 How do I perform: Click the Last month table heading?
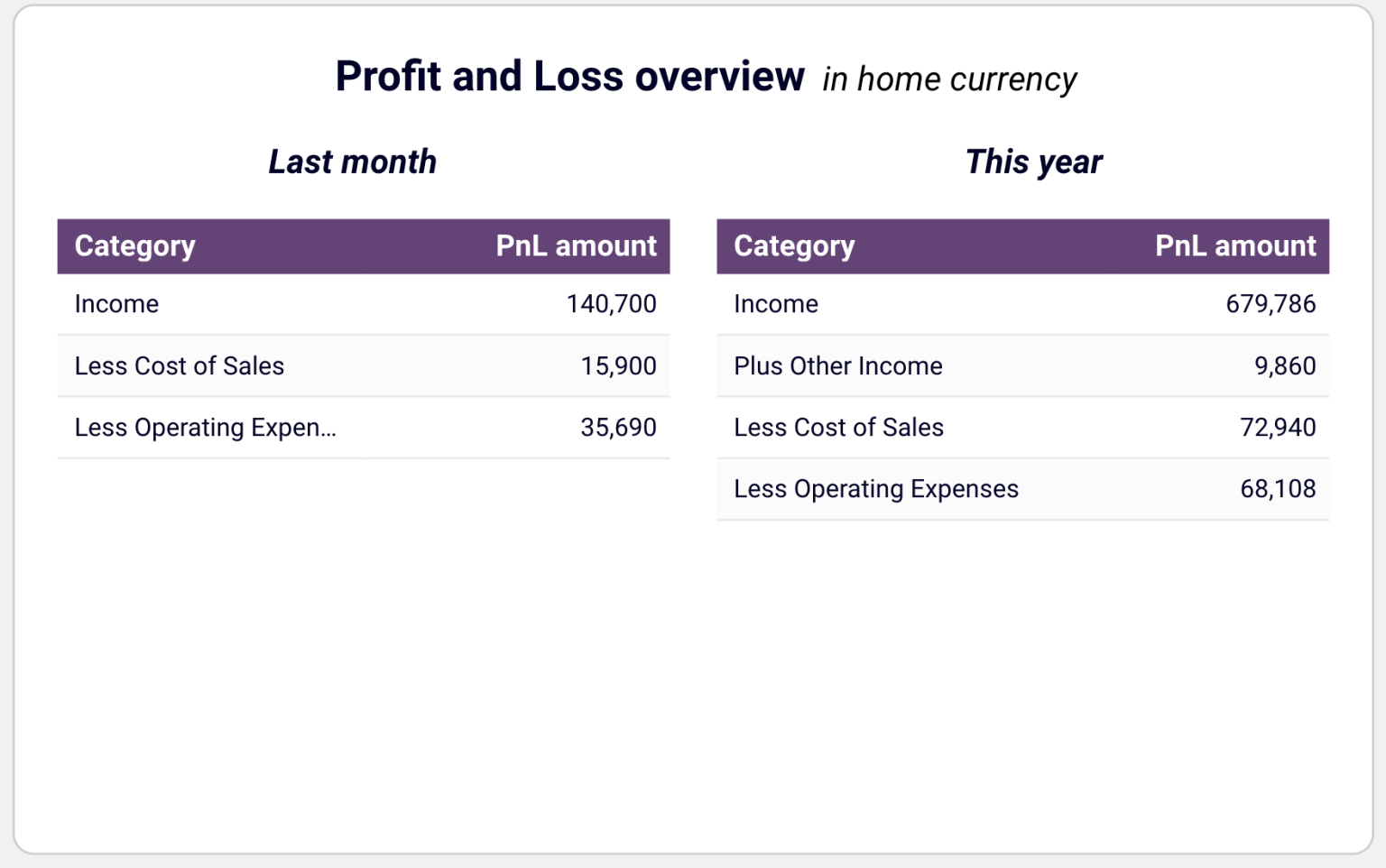[352, 162]
